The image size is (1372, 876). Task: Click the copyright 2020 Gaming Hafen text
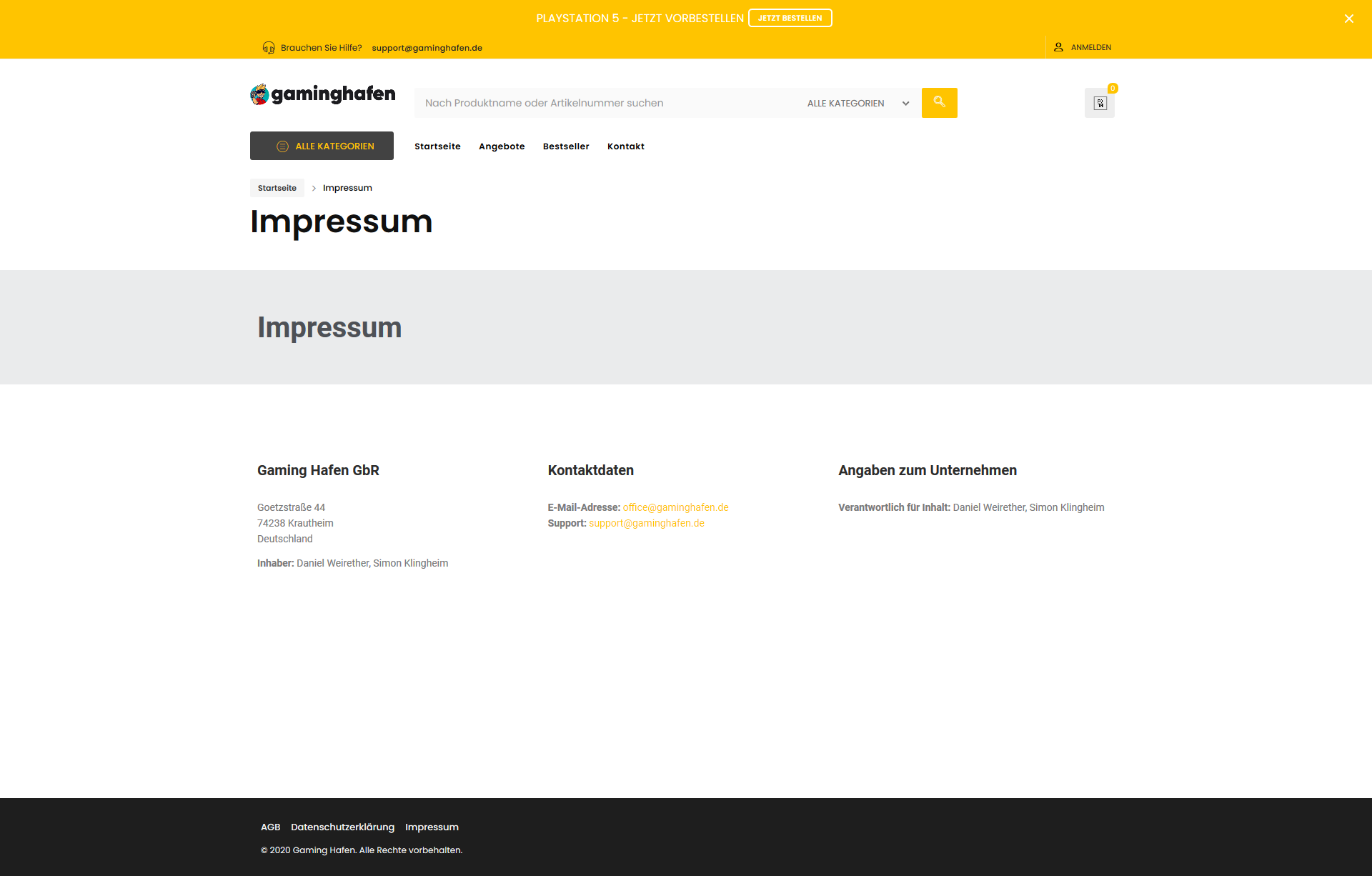[362, 850]
